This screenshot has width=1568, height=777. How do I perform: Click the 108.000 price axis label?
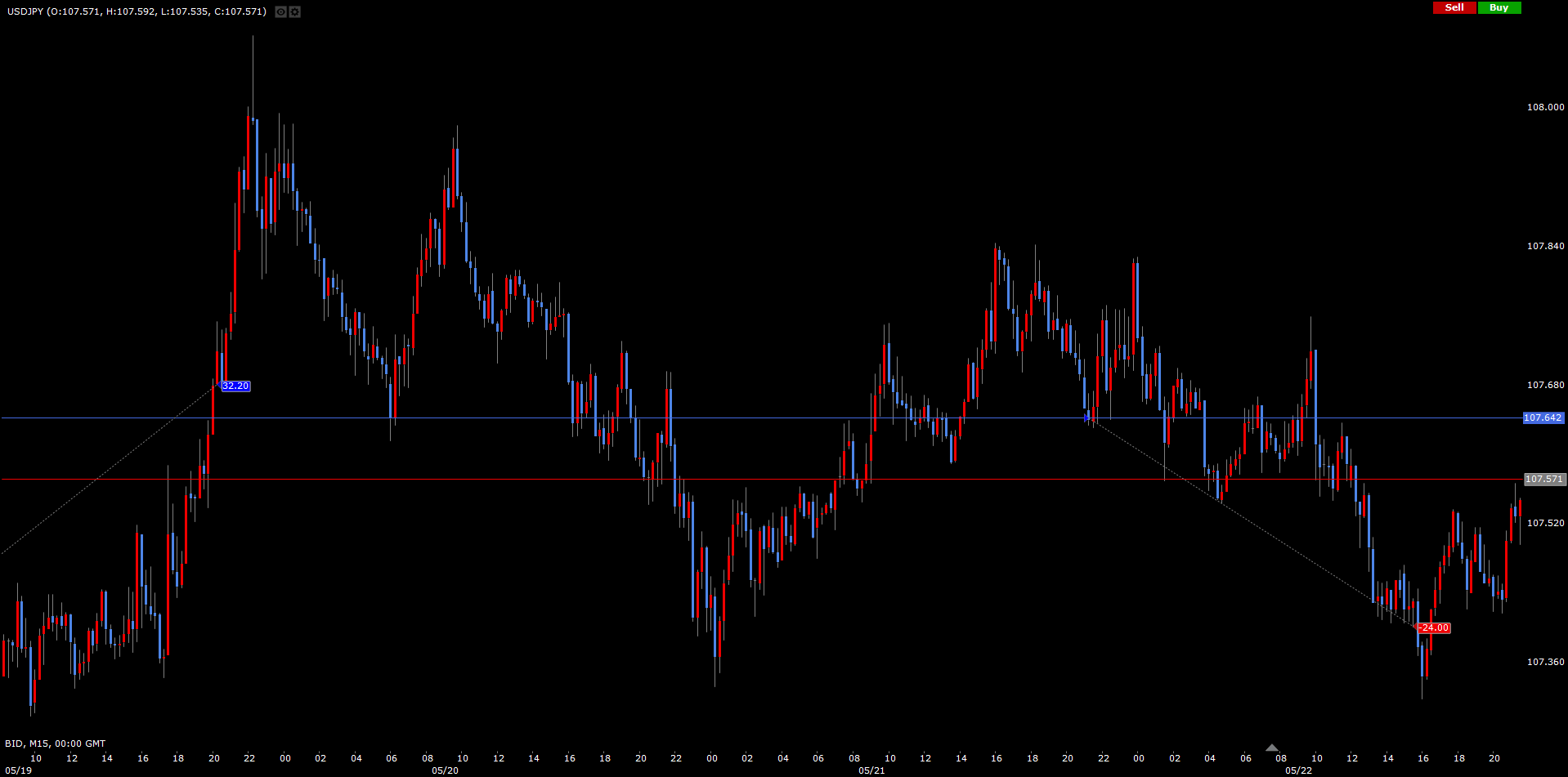(x=1545, y=107)
